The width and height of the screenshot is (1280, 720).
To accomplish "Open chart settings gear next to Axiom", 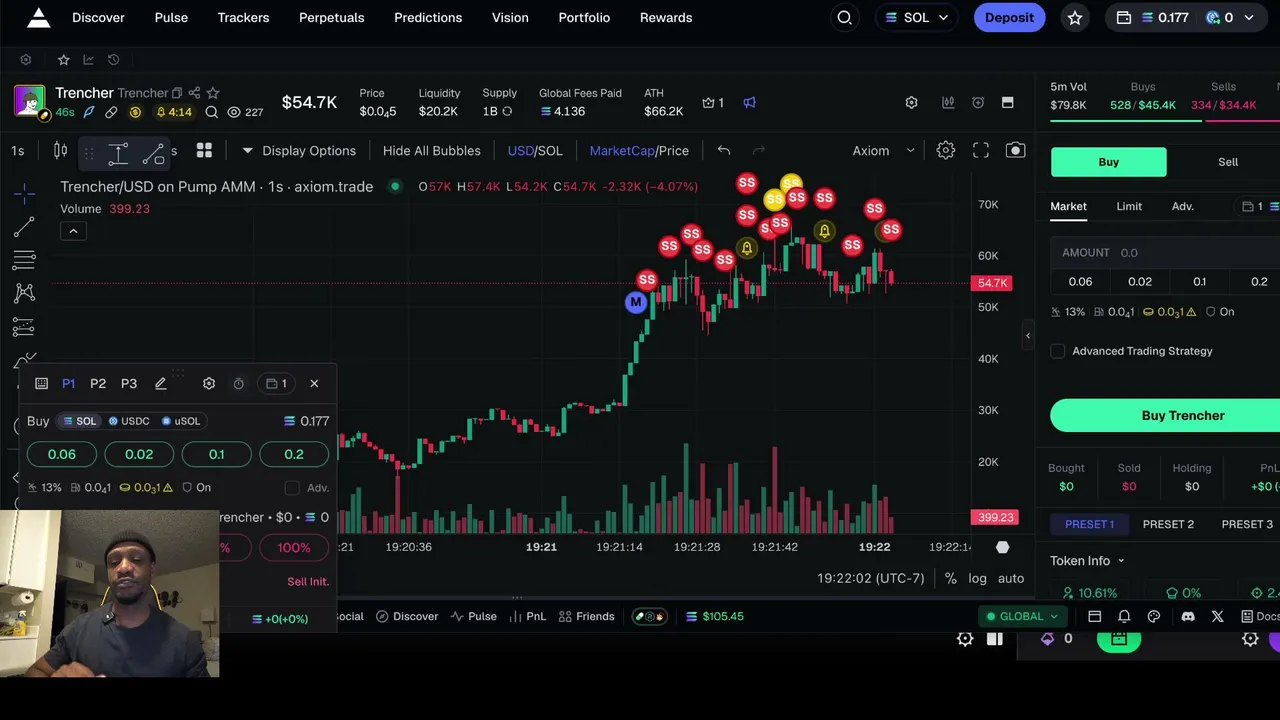I will 946,151.
